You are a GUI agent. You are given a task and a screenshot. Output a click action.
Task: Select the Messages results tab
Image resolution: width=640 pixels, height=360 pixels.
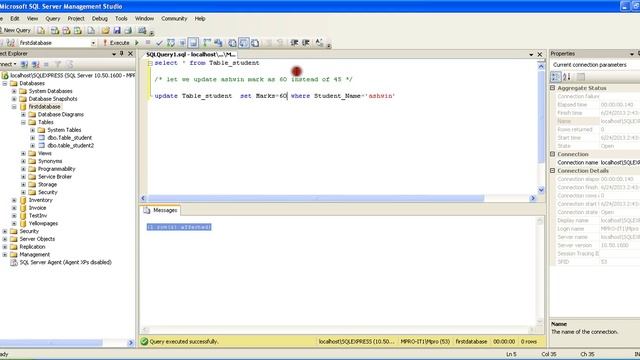click(x=161, y=210)
